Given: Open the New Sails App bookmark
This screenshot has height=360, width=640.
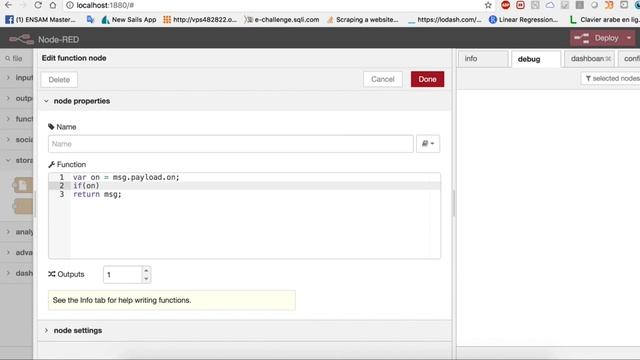Looking at the screenshot, I should click(129, 20).
